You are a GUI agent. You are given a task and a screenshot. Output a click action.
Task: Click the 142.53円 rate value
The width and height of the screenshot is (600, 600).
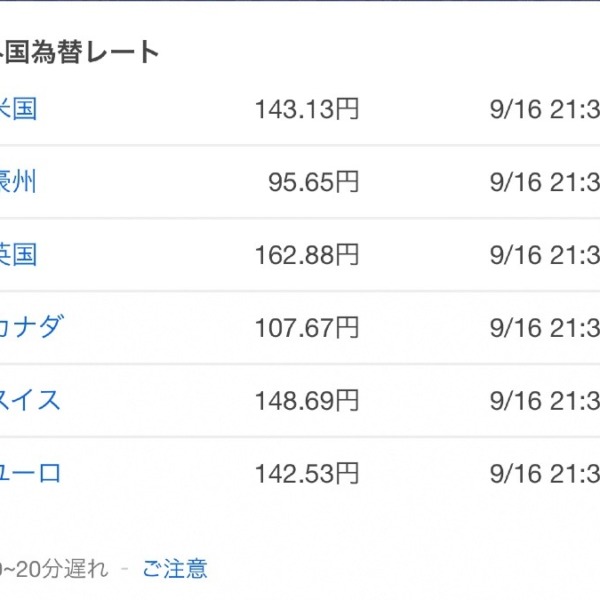click(307, 474)
